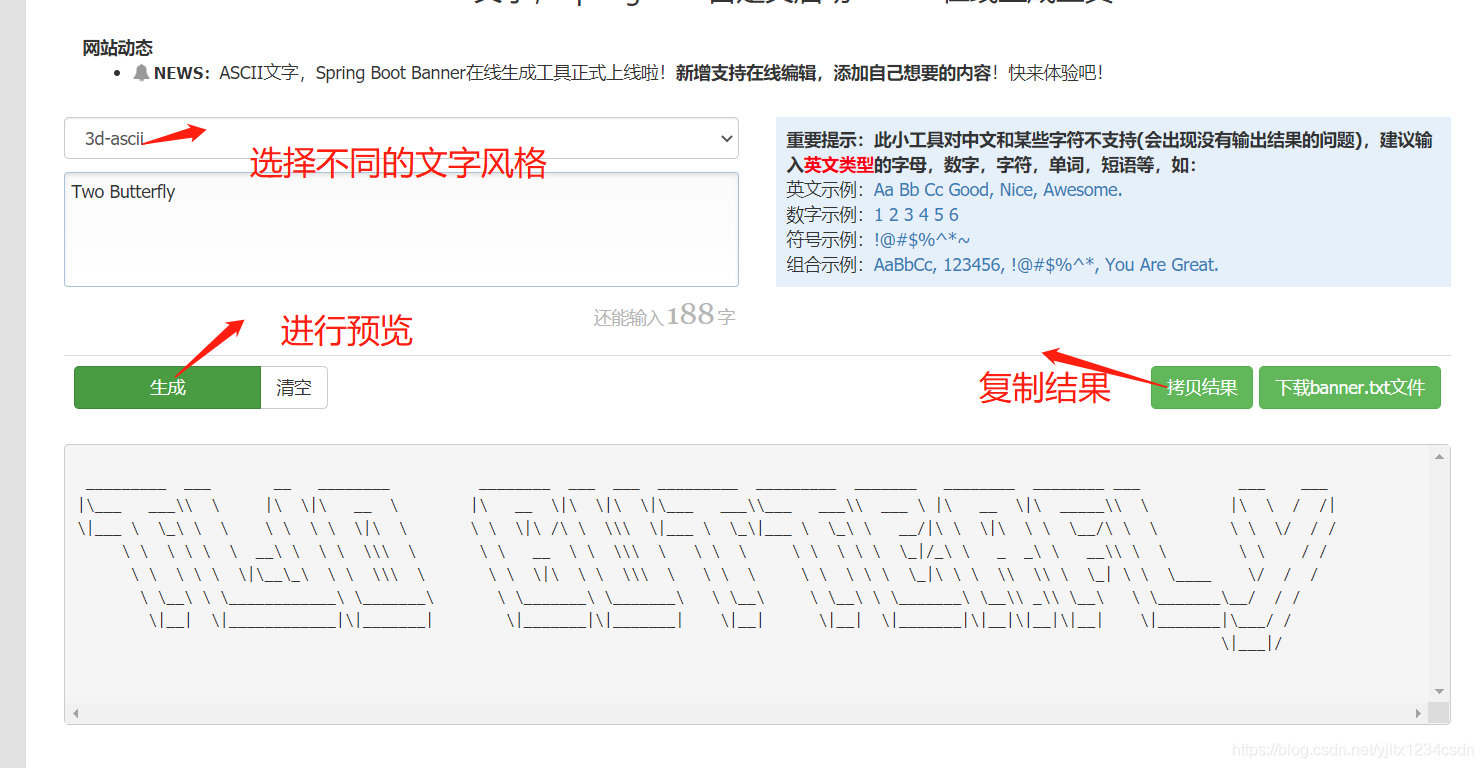Click the 'You Are Great' example link

coord(1160,264)
